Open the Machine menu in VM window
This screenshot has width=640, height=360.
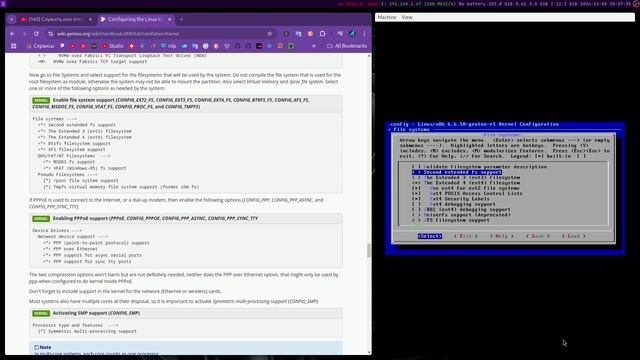[x=387, y=17]
